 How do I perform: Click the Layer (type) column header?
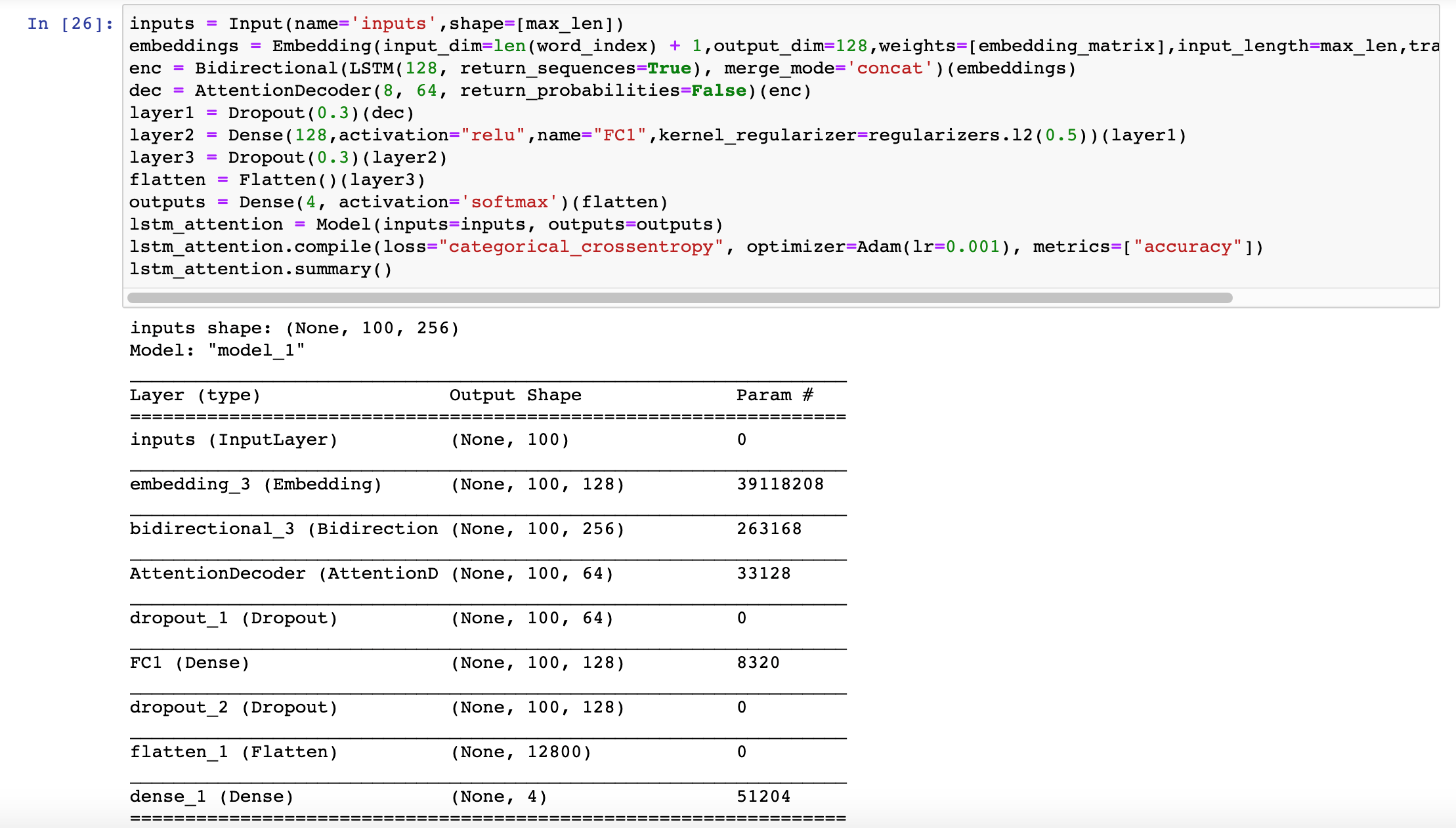click(x=195, y=395)
